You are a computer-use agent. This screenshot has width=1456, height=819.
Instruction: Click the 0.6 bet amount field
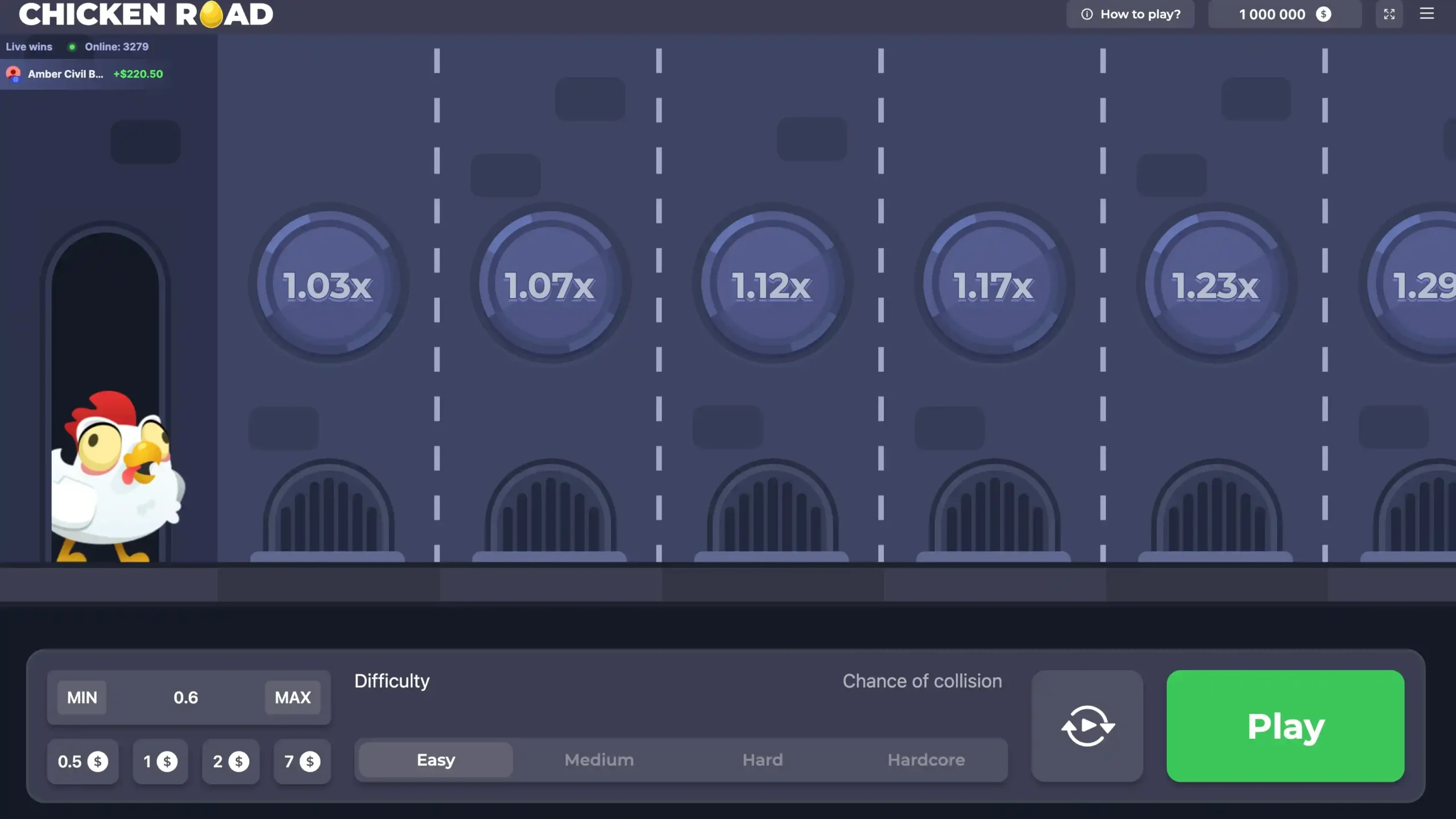pyautogui.click(x=185, y=697)
